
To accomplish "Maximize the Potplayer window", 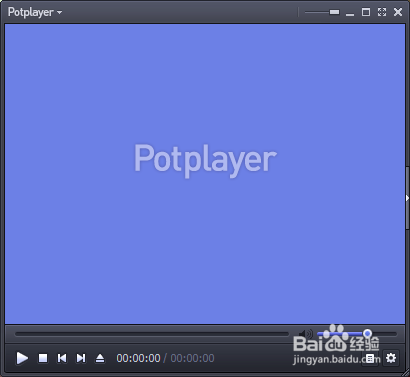I will pos(366,12).
